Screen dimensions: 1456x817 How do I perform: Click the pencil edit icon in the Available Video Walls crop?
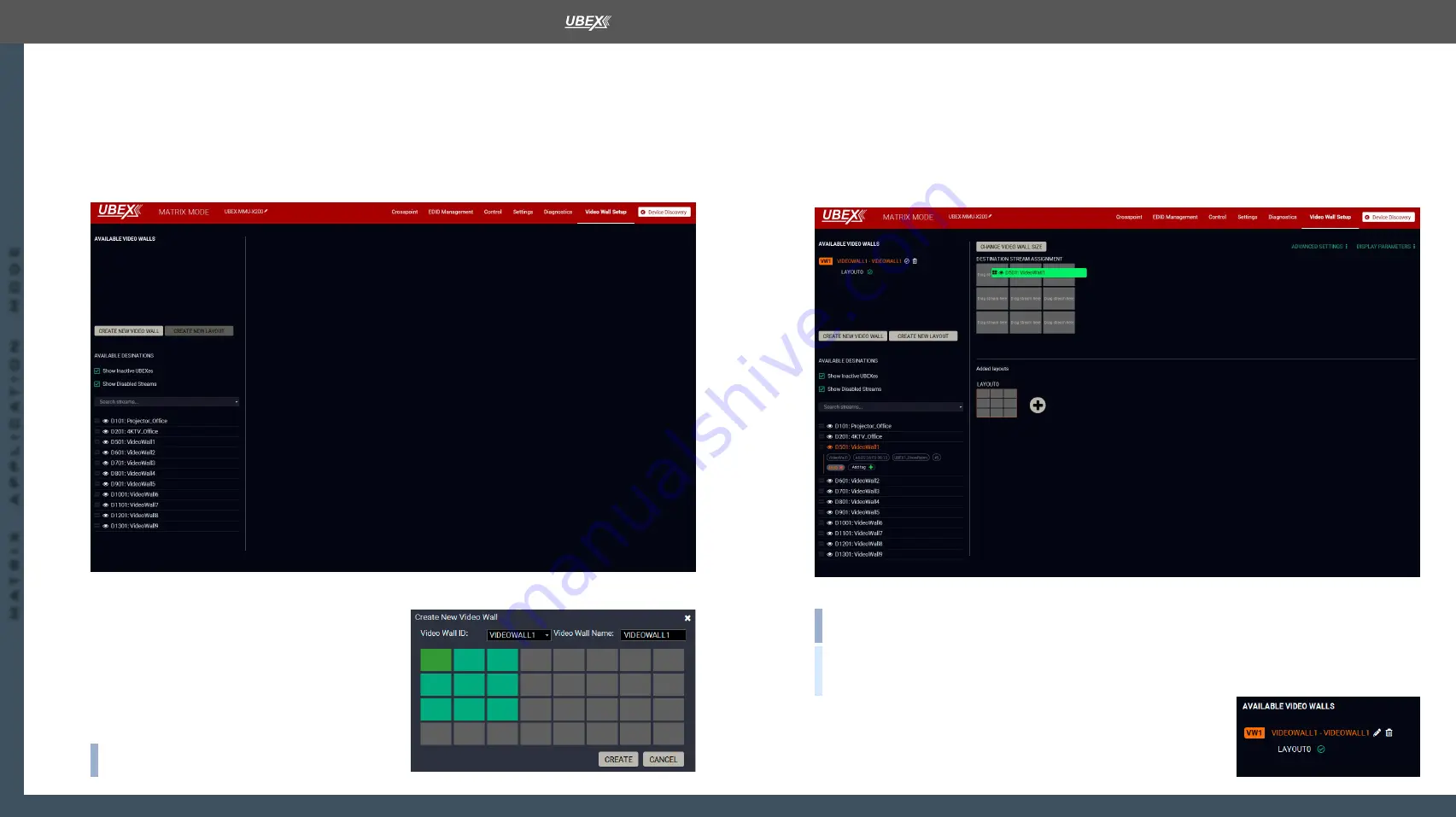click(x=1377, y=732)
